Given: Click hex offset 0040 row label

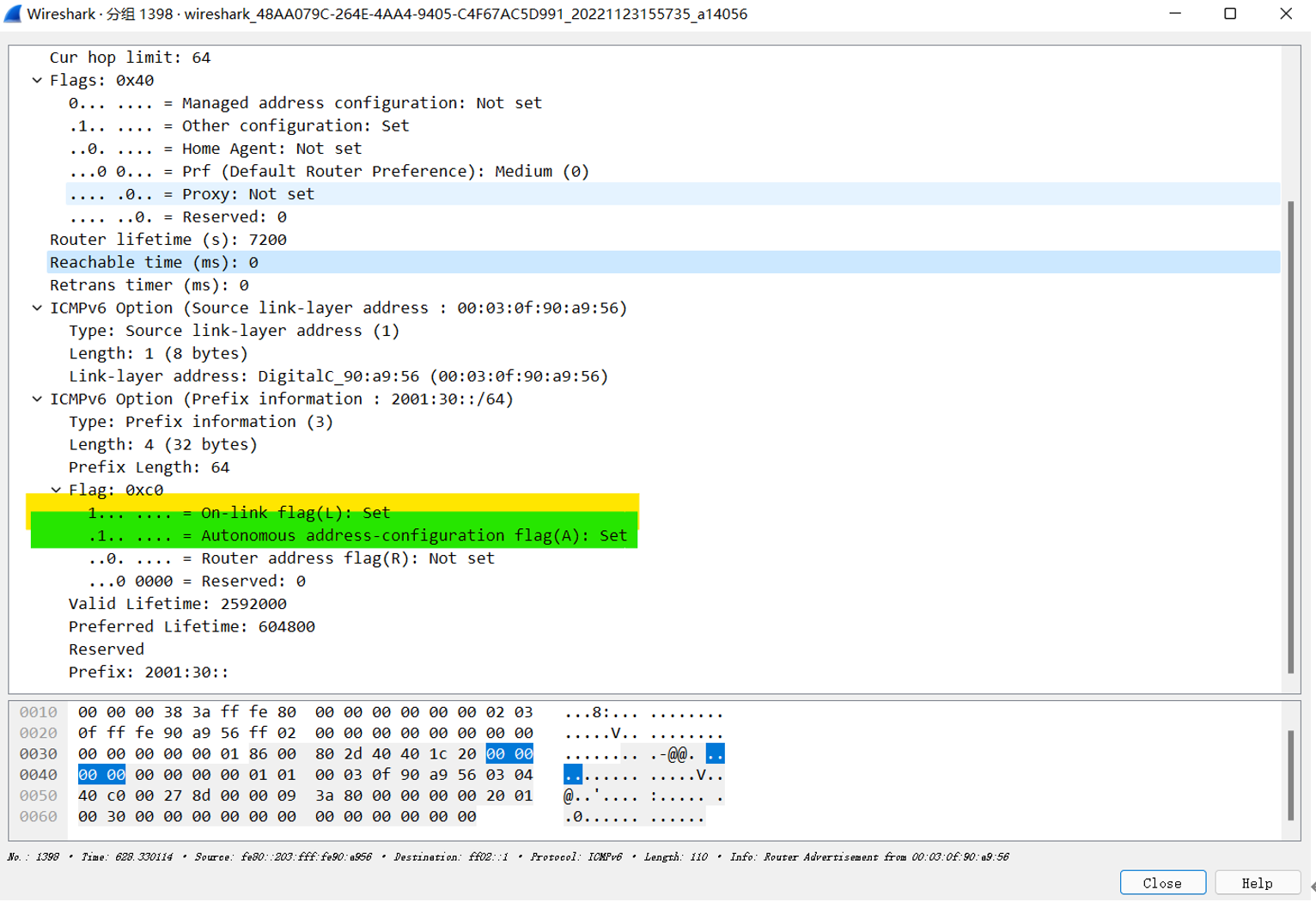Looking at the screenshot, I should click(x=39, y=775).
